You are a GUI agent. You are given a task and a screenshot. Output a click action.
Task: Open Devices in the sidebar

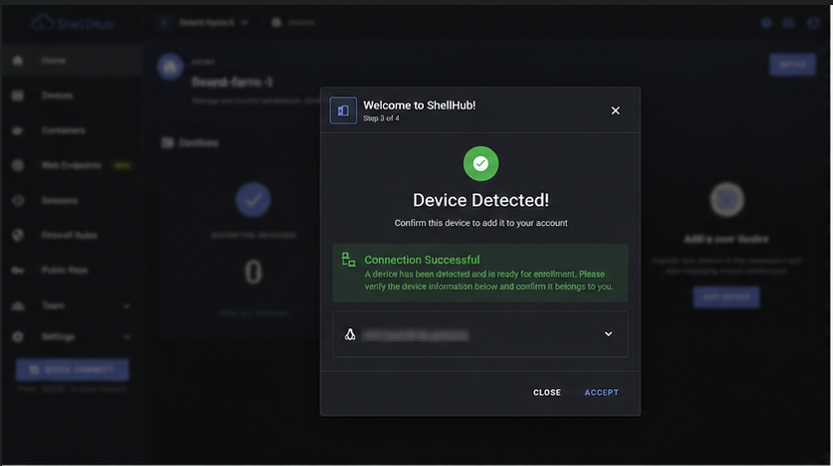72,96
